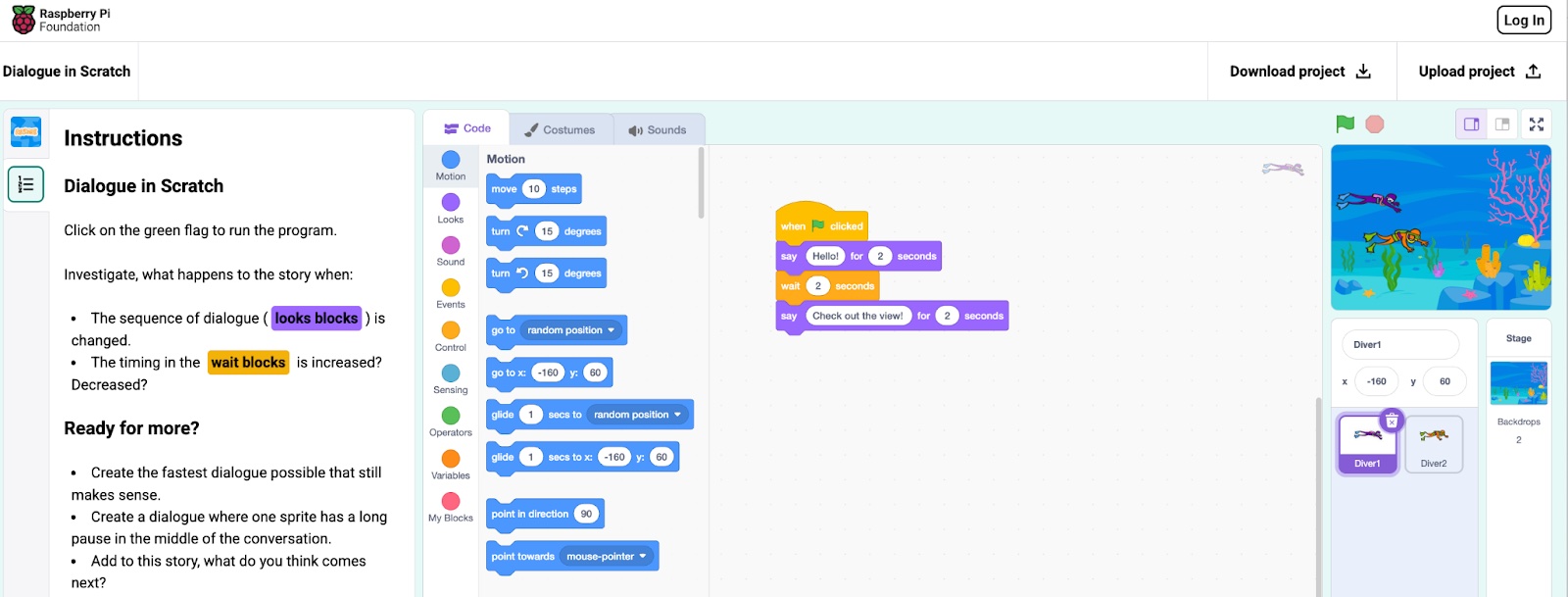This screenshot has height=597, width=1568.
Task: Enter full screen stage mode
Action: tap(1537, 124)
